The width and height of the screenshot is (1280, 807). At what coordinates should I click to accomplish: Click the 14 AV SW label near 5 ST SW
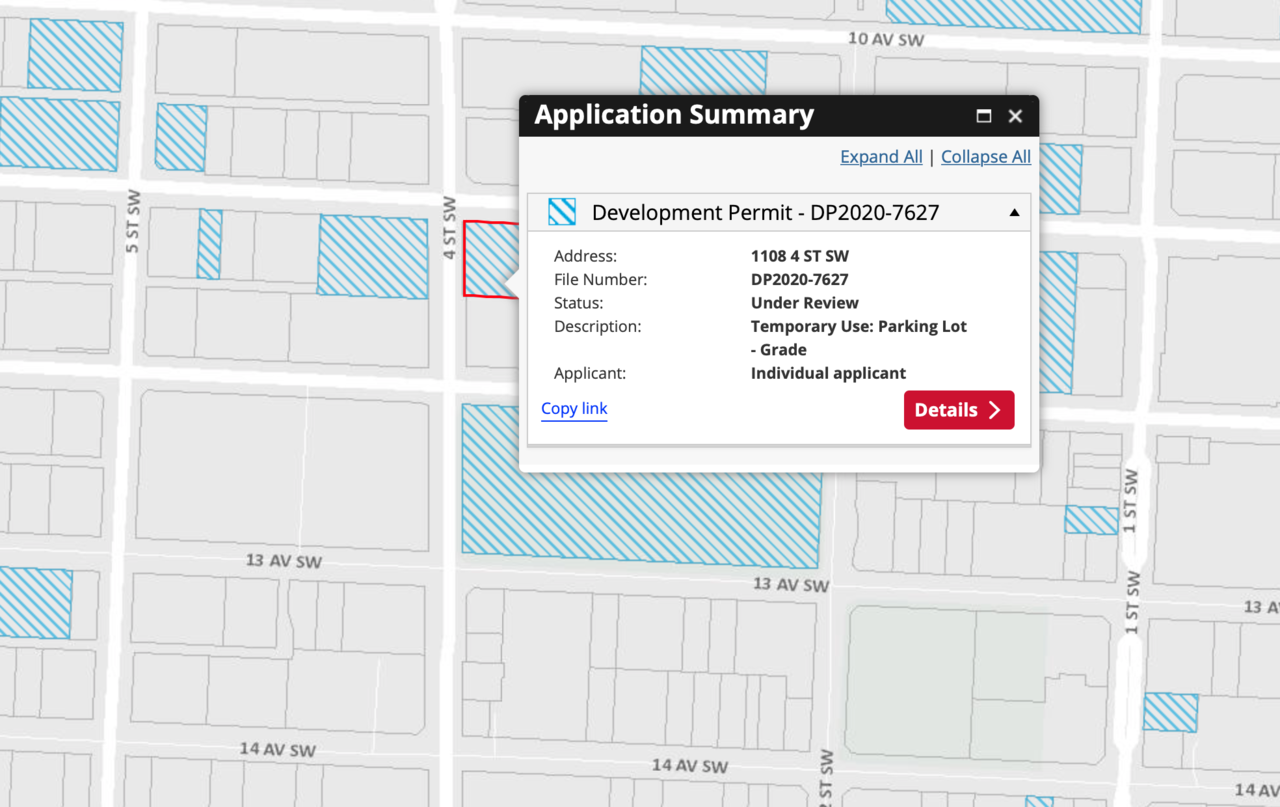278,750
